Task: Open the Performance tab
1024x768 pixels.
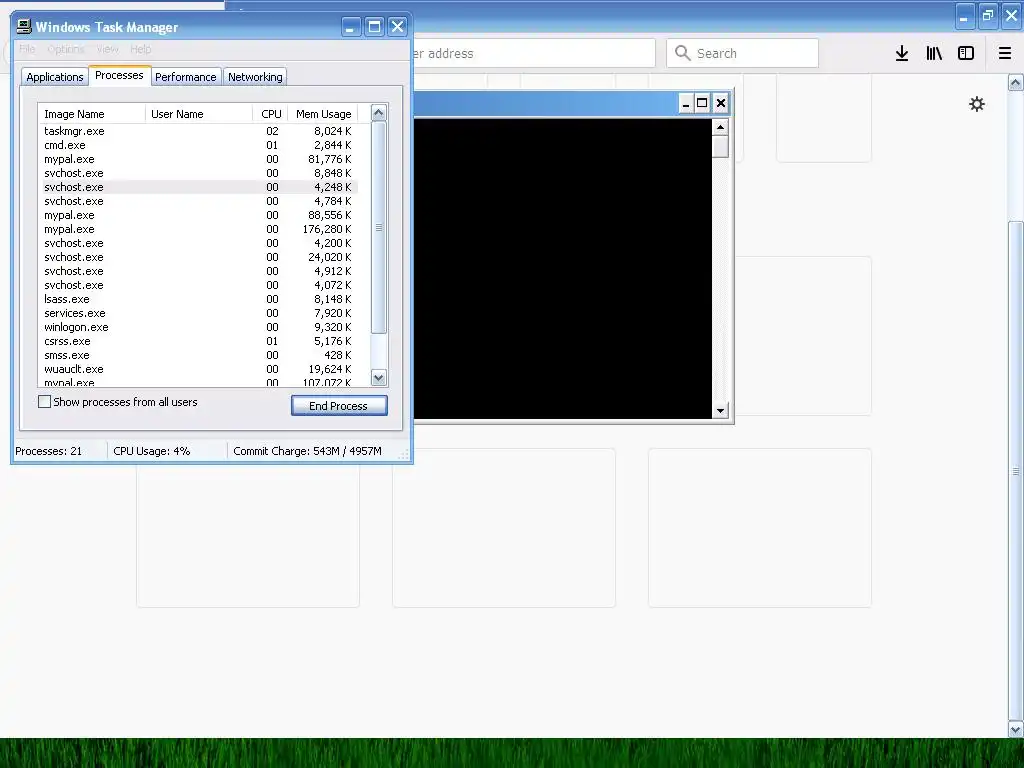Action: [x=185, y=76]
